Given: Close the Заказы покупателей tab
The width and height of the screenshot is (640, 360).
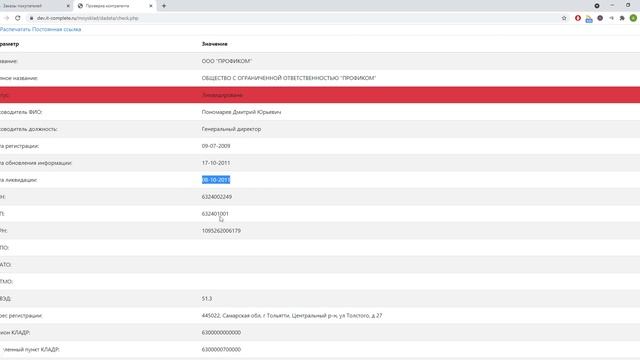Looking at the screenshot, I should tap(68, 6).
